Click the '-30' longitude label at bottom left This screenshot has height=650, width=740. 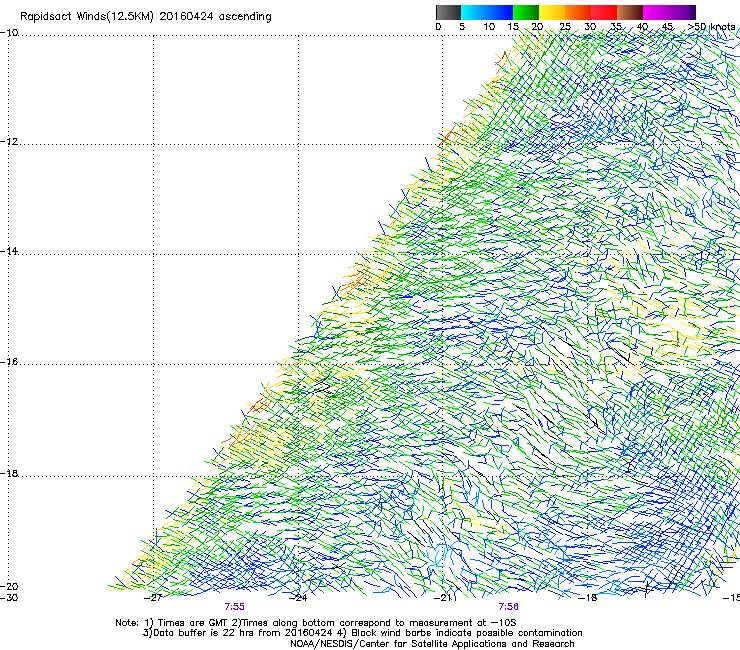click(x=9, y=598)
